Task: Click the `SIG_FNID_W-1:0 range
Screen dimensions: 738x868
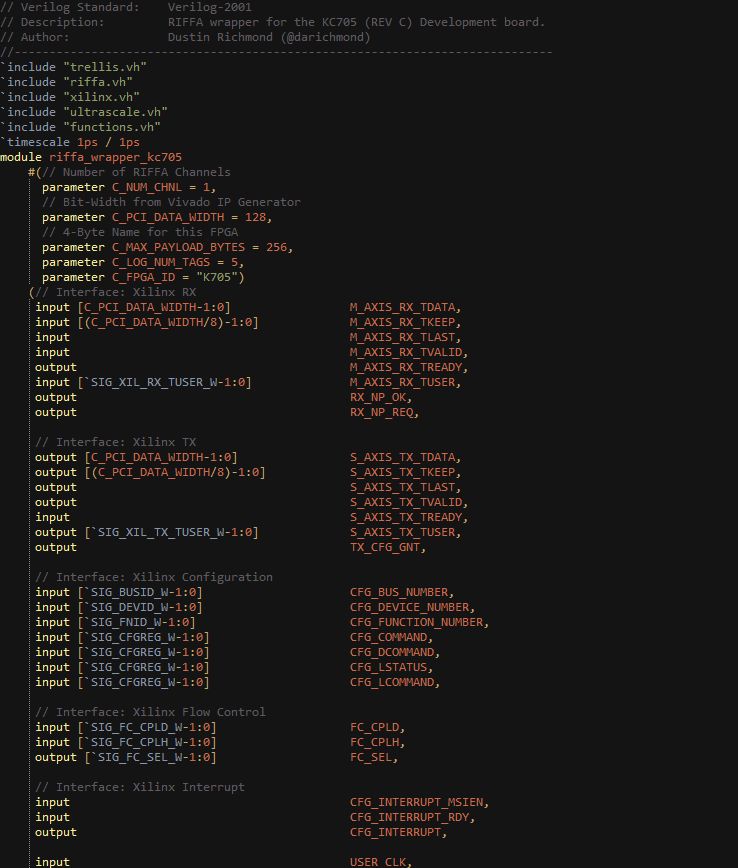Action: click(x=136, y=622)
